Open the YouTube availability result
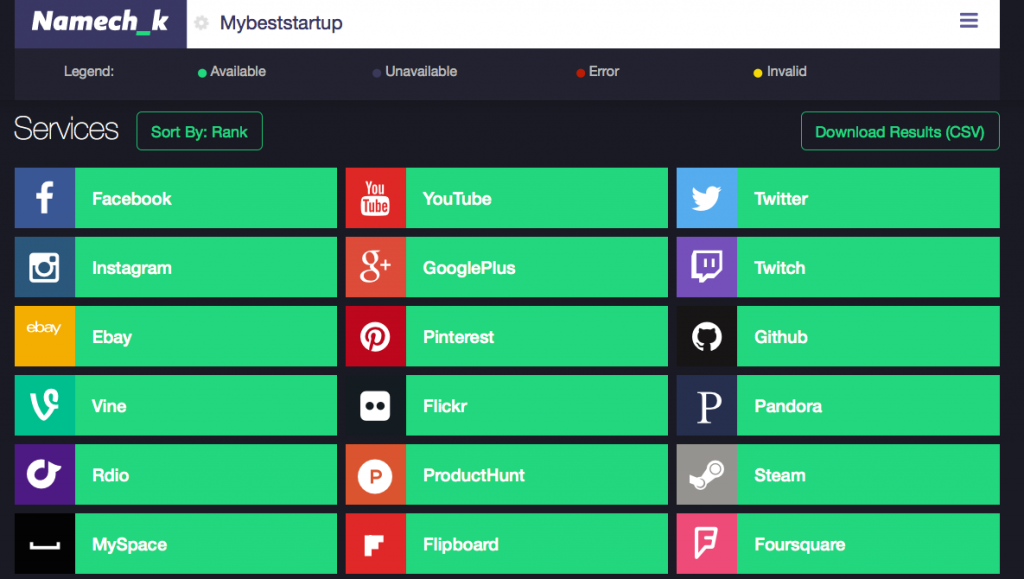 (x=507, y=198)
